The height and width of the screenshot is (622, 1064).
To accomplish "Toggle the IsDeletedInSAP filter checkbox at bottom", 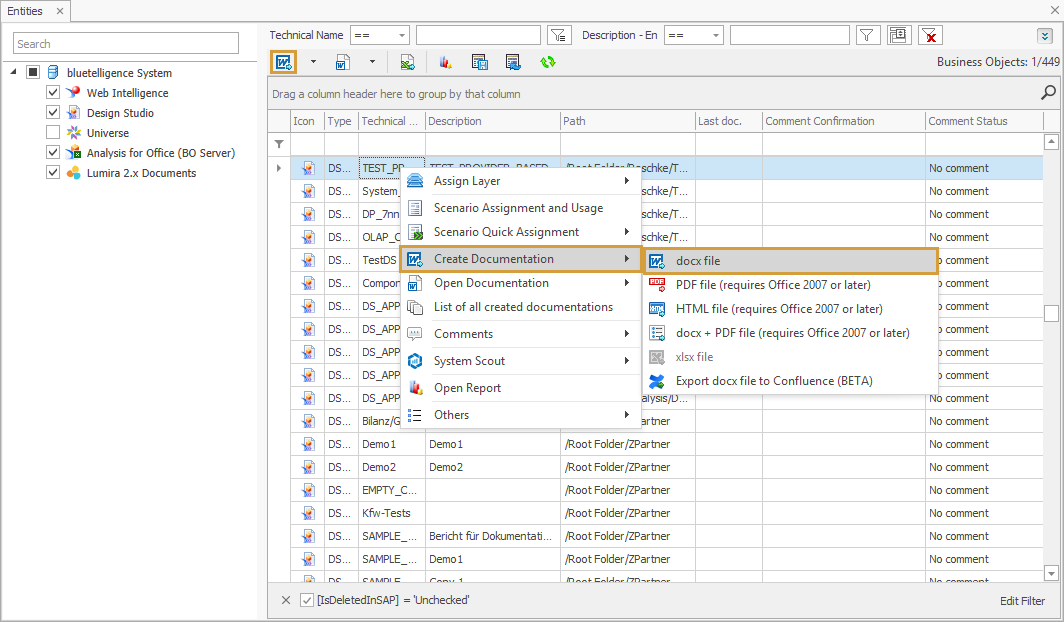I will click(x=306, y=600).
